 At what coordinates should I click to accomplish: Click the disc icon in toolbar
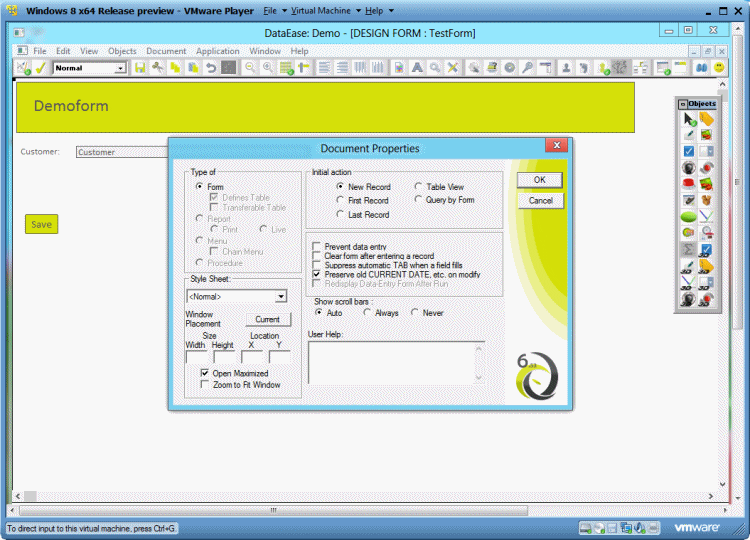pyautogui.click(x=509, y=68)
